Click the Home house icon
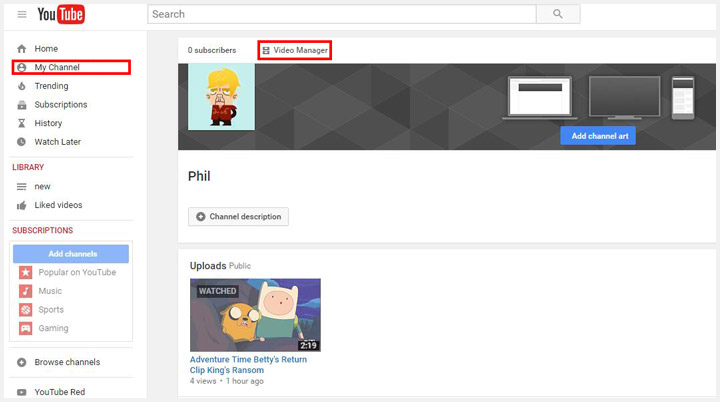This screenshot has height=402, width=720. [22, 49]
